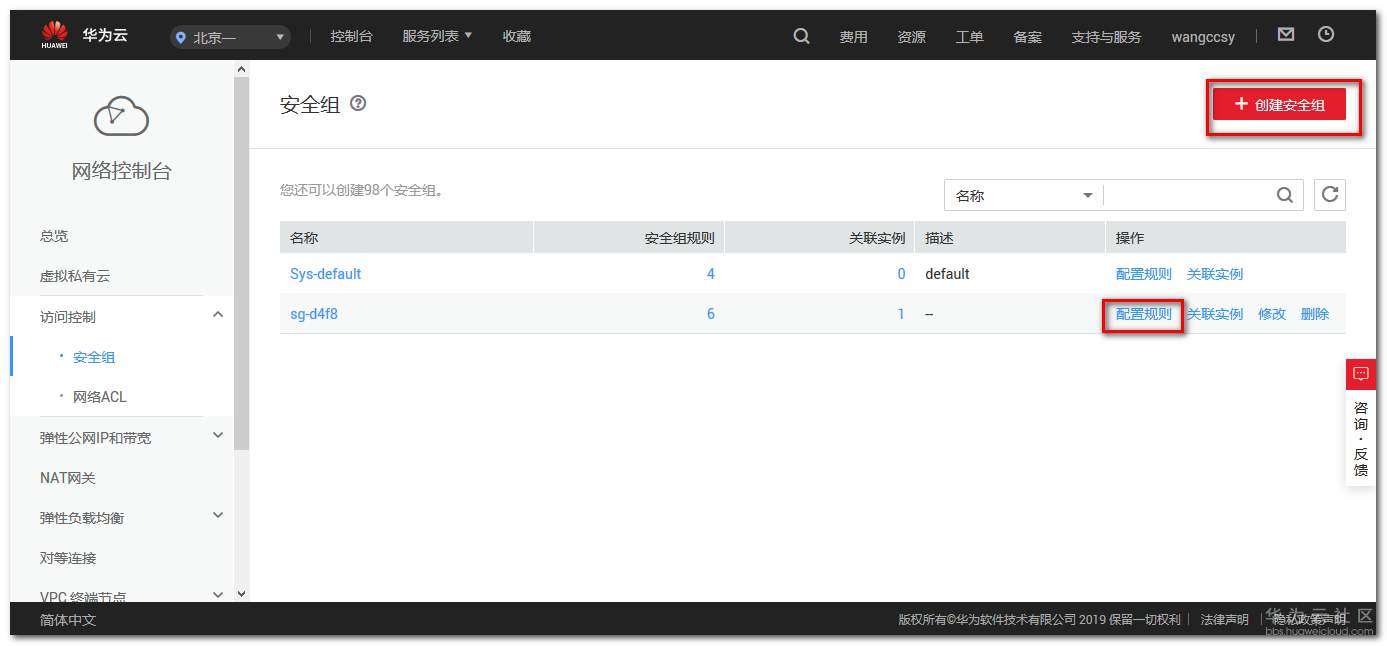Click associated instance count 0 for Sys-default

901,274
